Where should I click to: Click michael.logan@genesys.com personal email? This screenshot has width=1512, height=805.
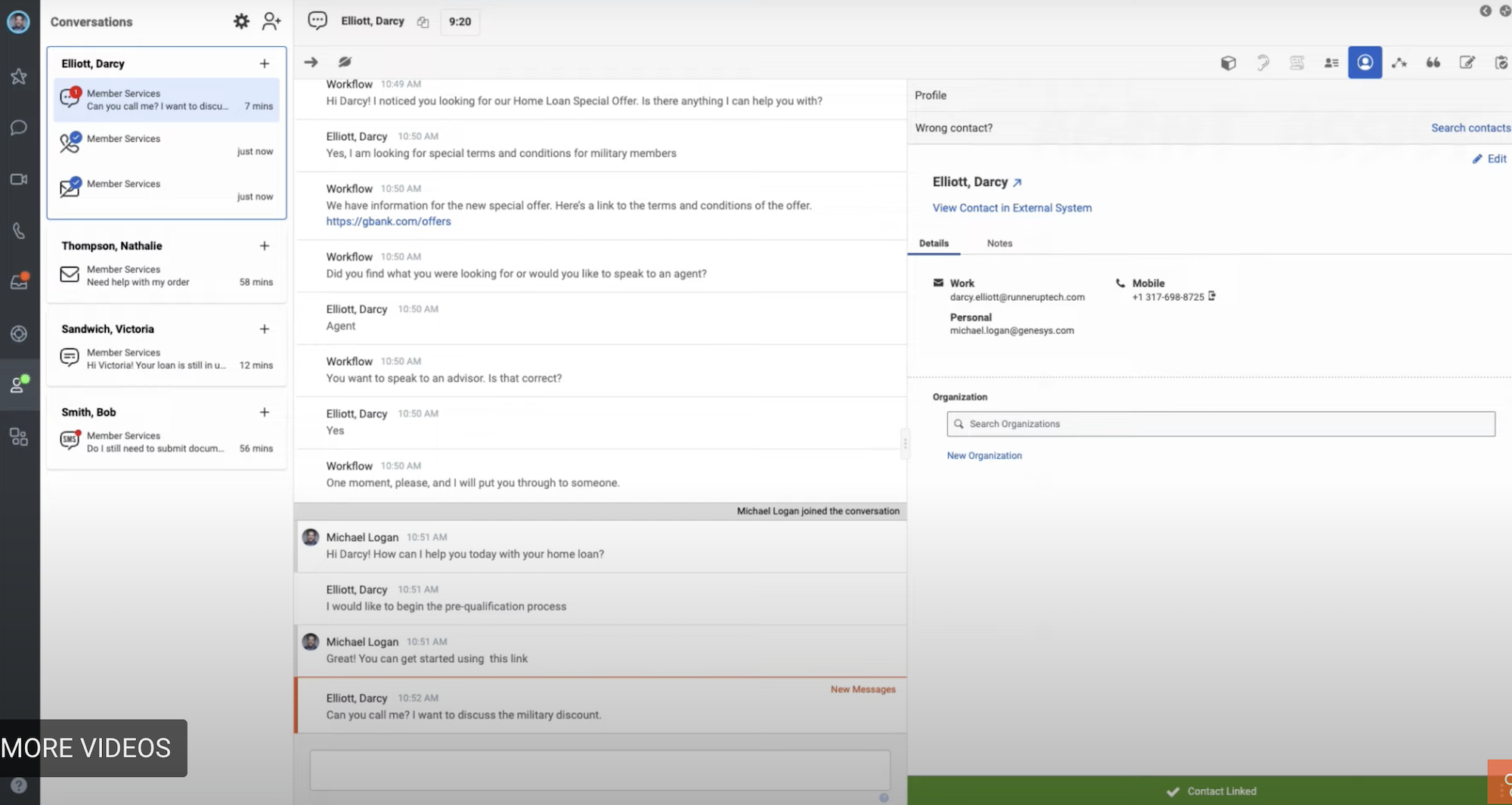[1012, 330]
